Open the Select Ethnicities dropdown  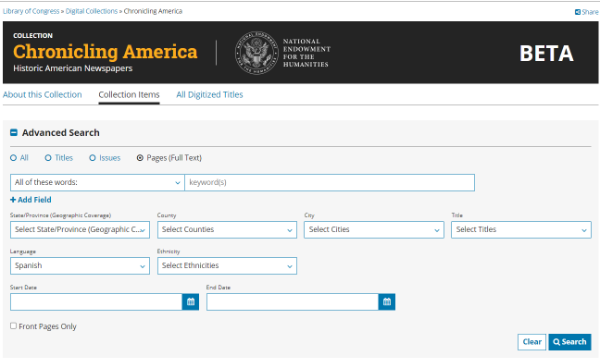(x=227, y=266)
